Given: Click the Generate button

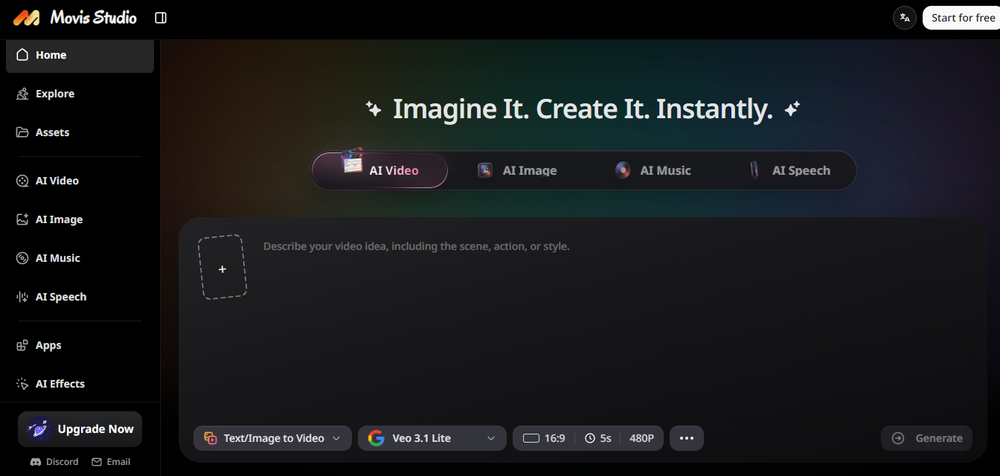Looking at the screenshot, I should pos(927,438).
